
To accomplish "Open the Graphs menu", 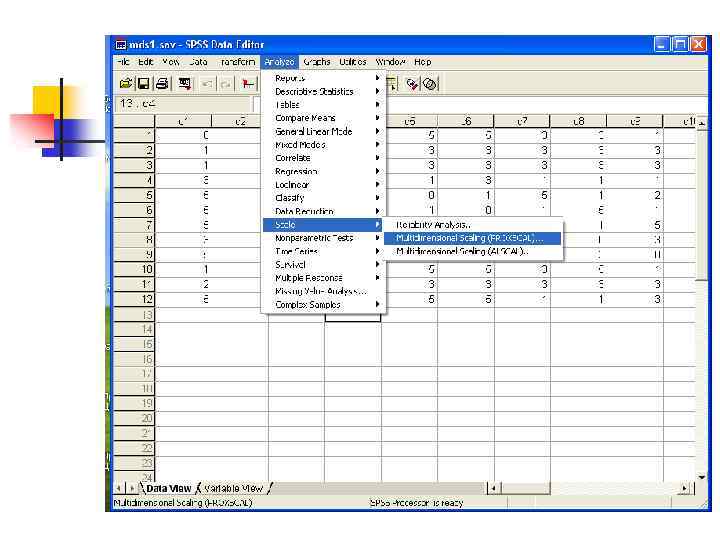I will click(317, 62).
